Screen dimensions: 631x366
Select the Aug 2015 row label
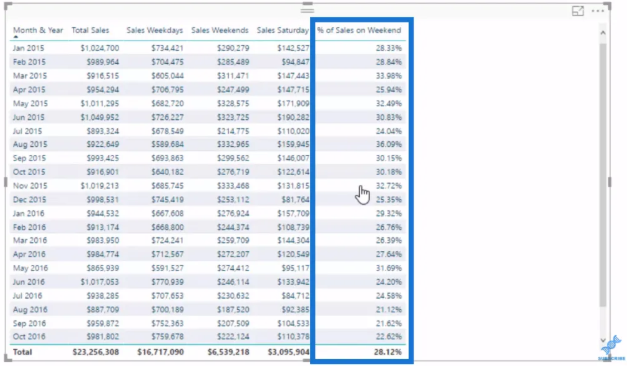30,144
